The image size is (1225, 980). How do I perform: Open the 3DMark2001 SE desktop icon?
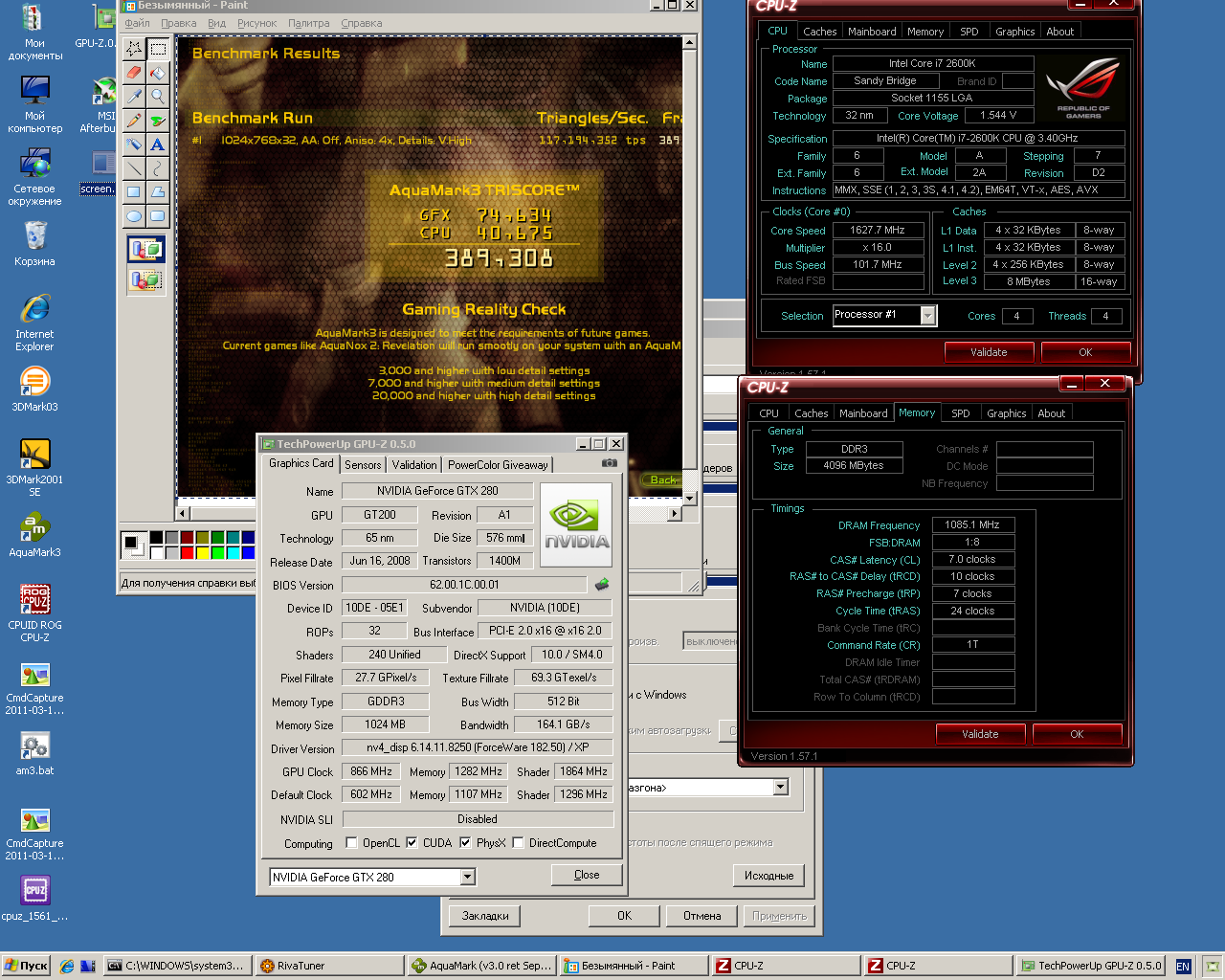(34, 468)
